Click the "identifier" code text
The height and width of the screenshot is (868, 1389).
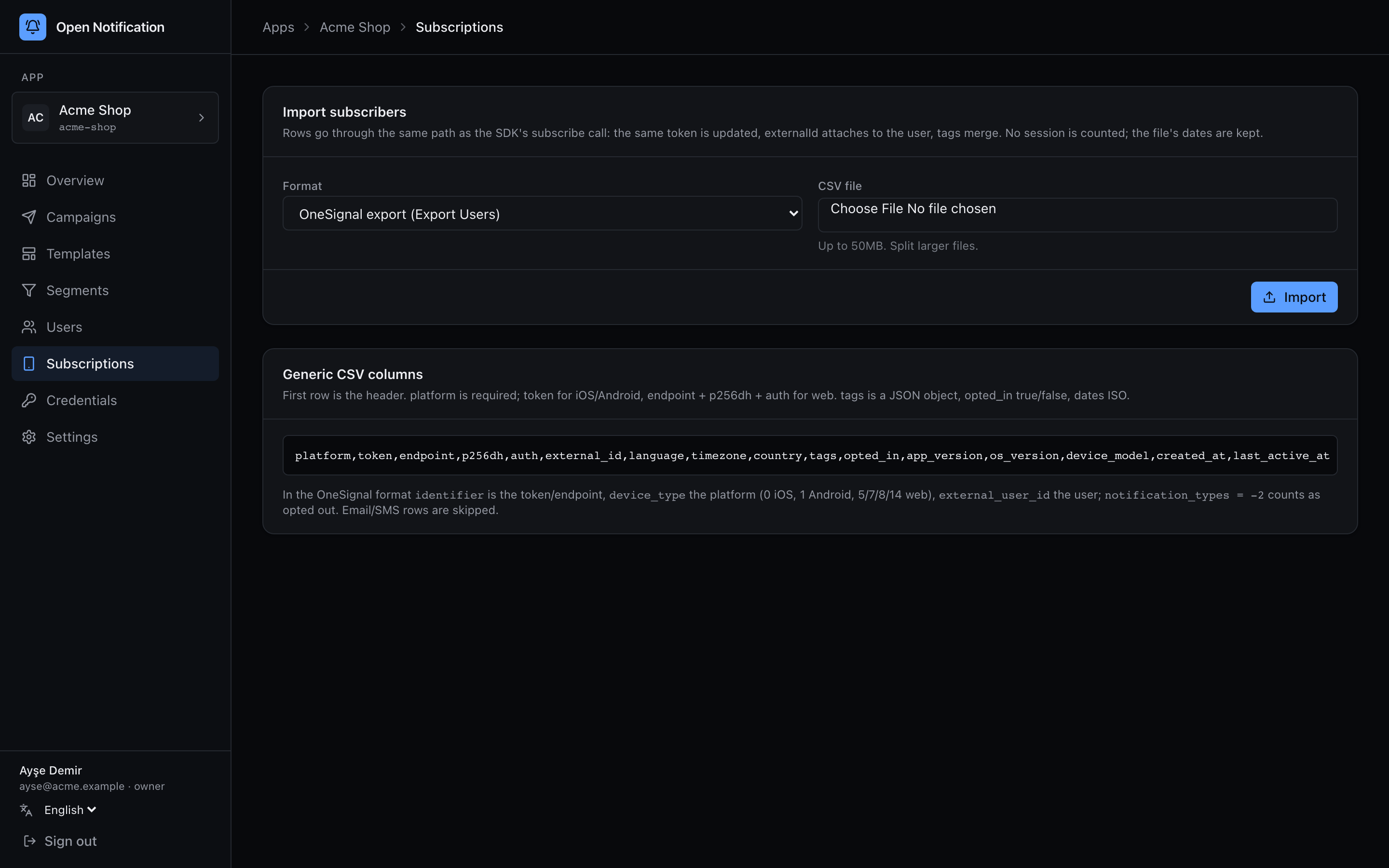coord(449,495)
